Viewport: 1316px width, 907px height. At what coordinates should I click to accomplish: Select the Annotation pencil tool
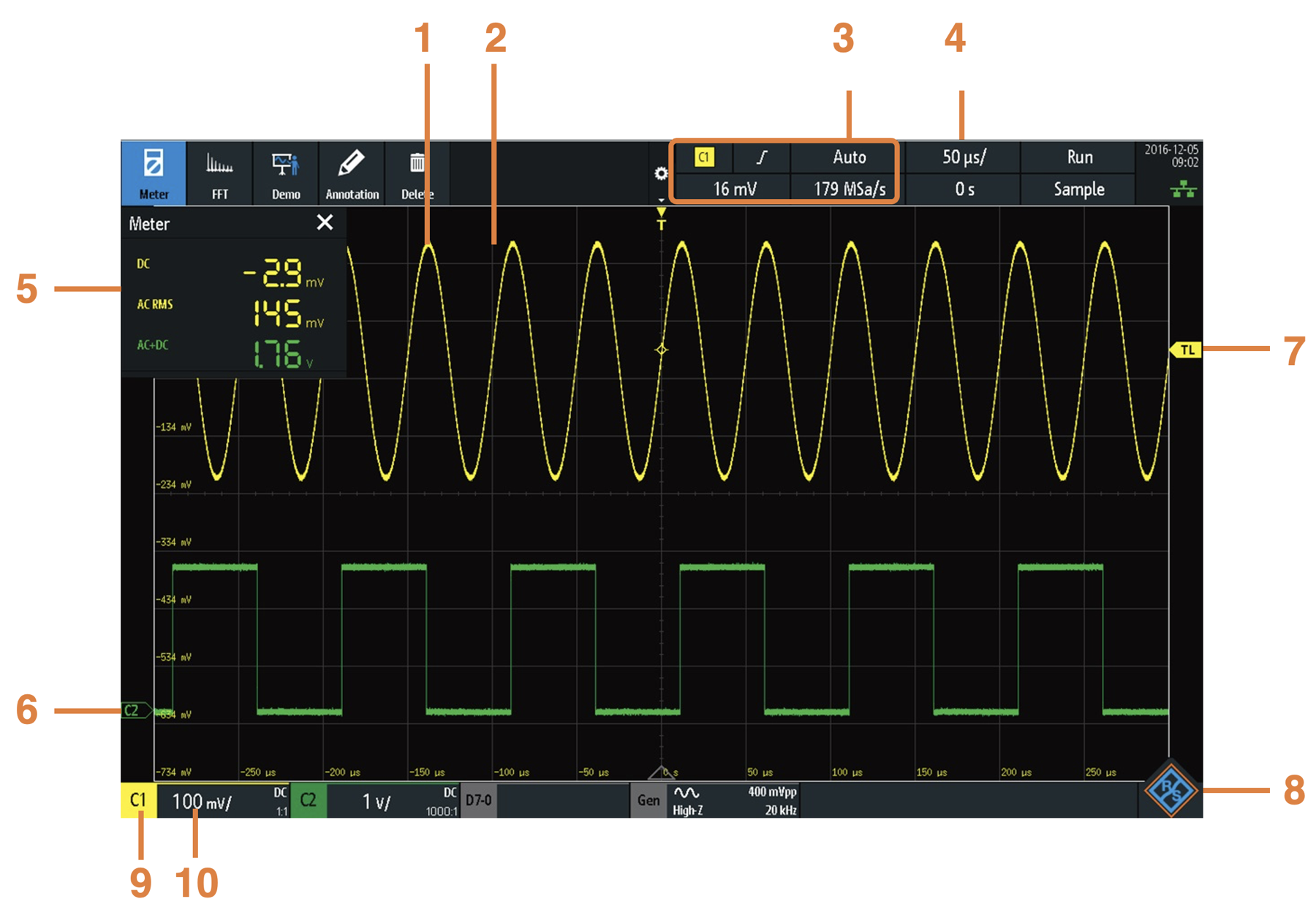[x=352, y=173]
